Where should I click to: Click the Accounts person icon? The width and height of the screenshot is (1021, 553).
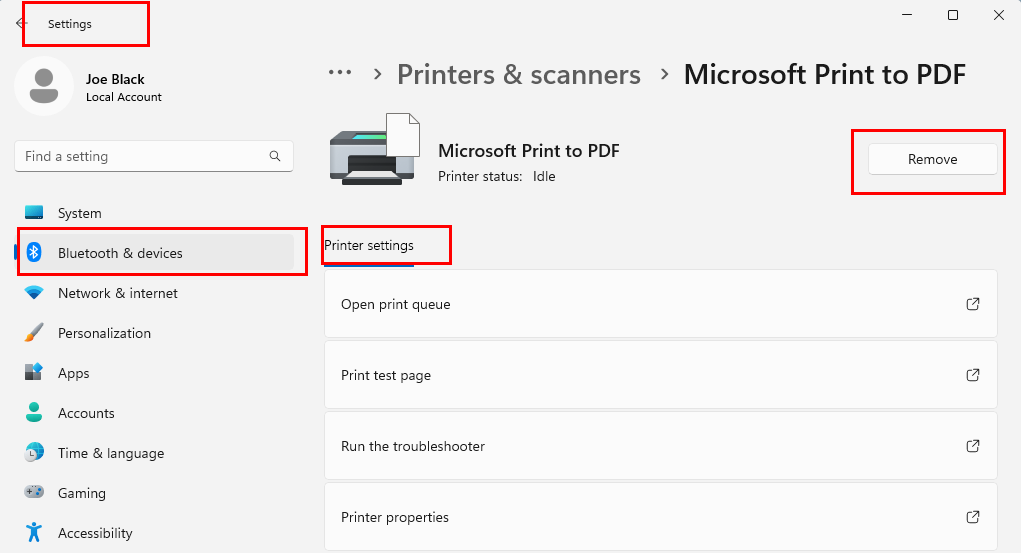click(34, 413)
